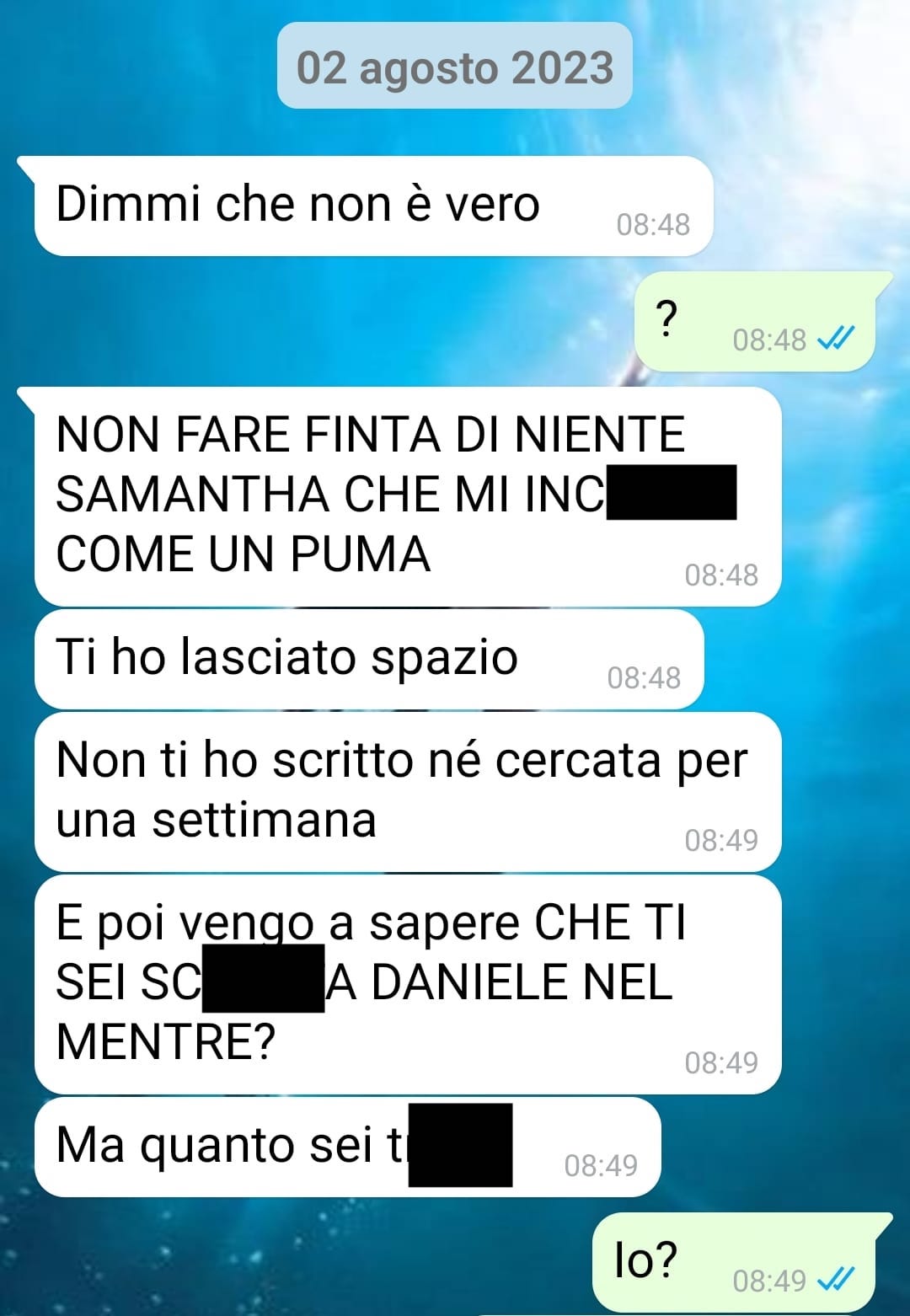Click the 08:48 timestamp on 'COME UN PUMA' message
The width and height of the screenshot is (910, 1316).
721,575
